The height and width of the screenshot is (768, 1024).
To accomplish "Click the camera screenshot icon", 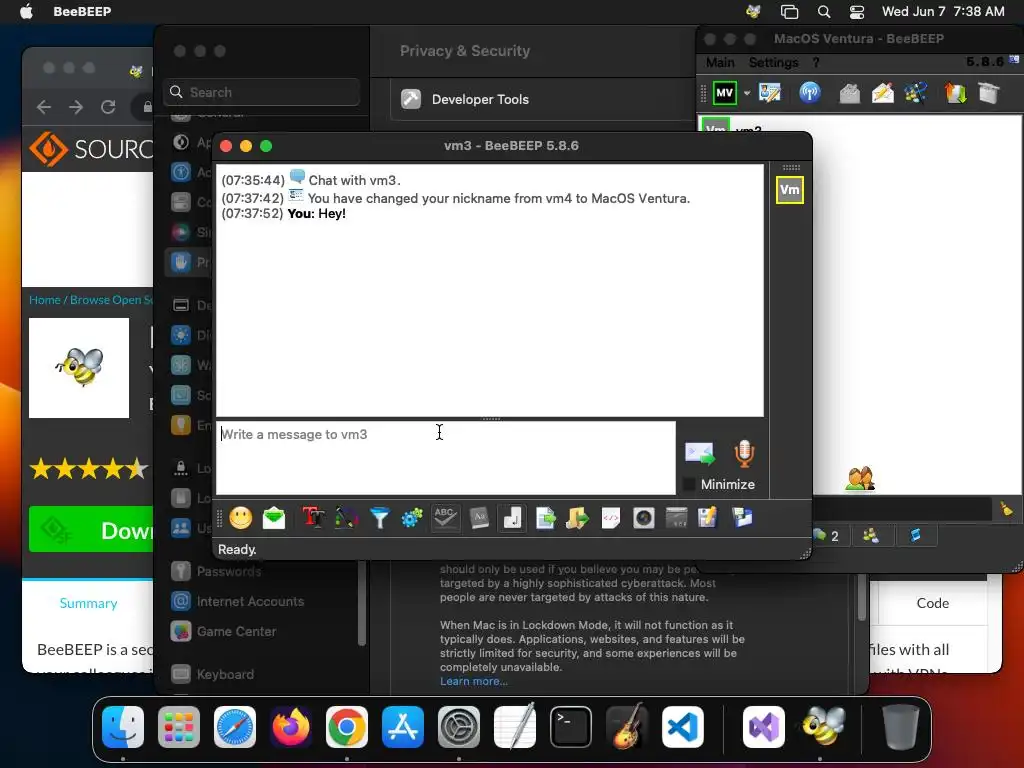I will point(643,519).
